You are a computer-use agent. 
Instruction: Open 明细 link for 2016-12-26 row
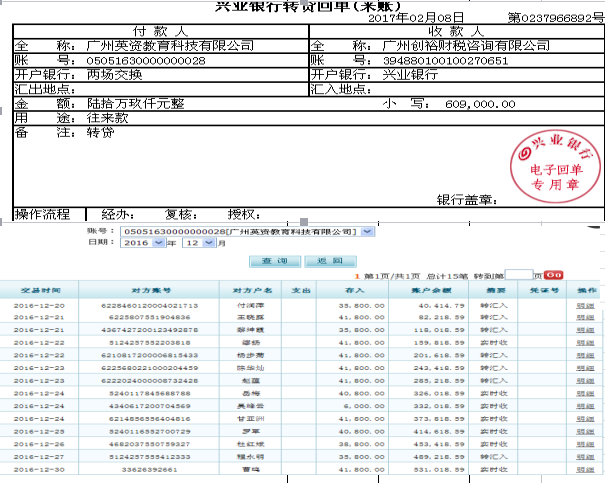(585, 444)
